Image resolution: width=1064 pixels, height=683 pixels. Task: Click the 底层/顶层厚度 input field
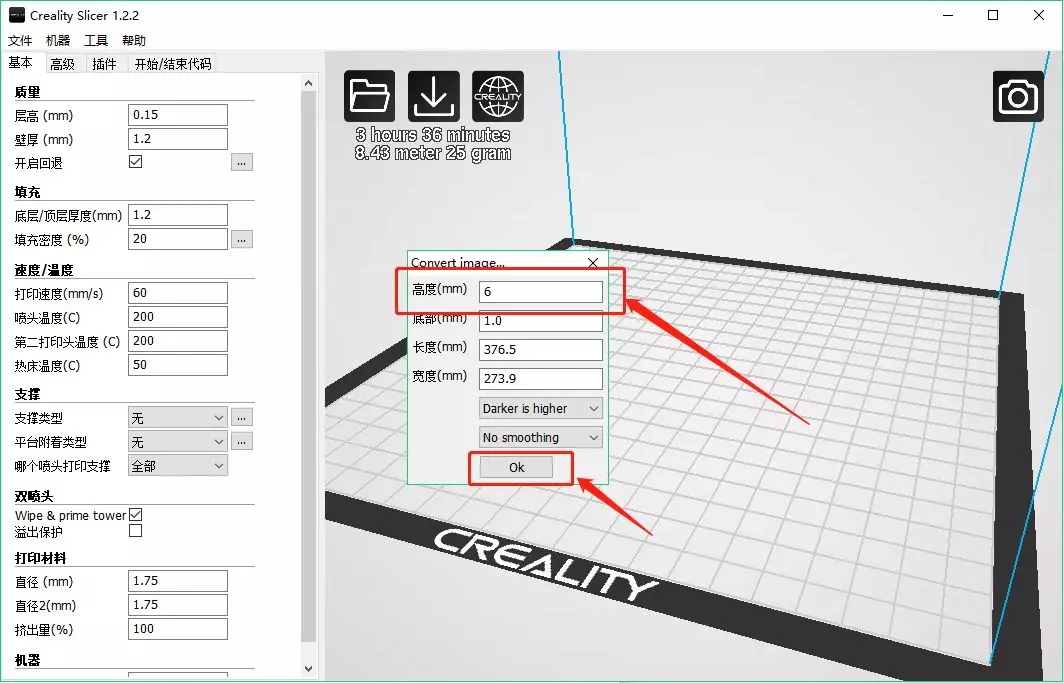[178, 215]
